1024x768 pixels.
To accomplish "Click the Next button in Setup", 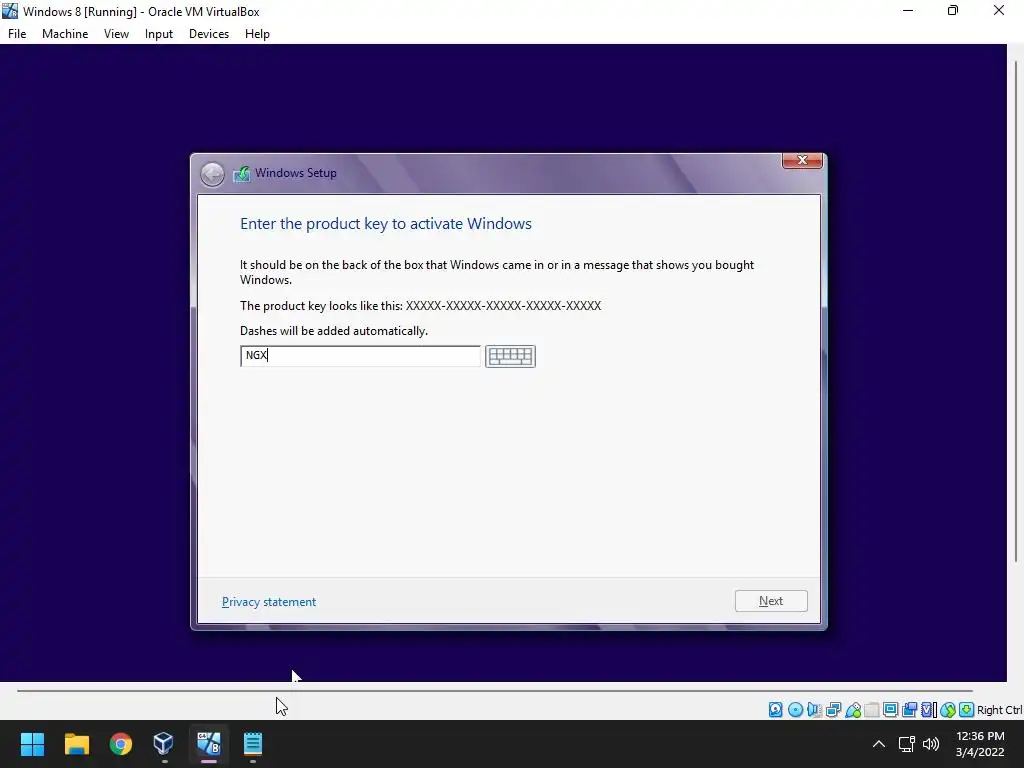I will pyautogui.click(x=771, y=601).
